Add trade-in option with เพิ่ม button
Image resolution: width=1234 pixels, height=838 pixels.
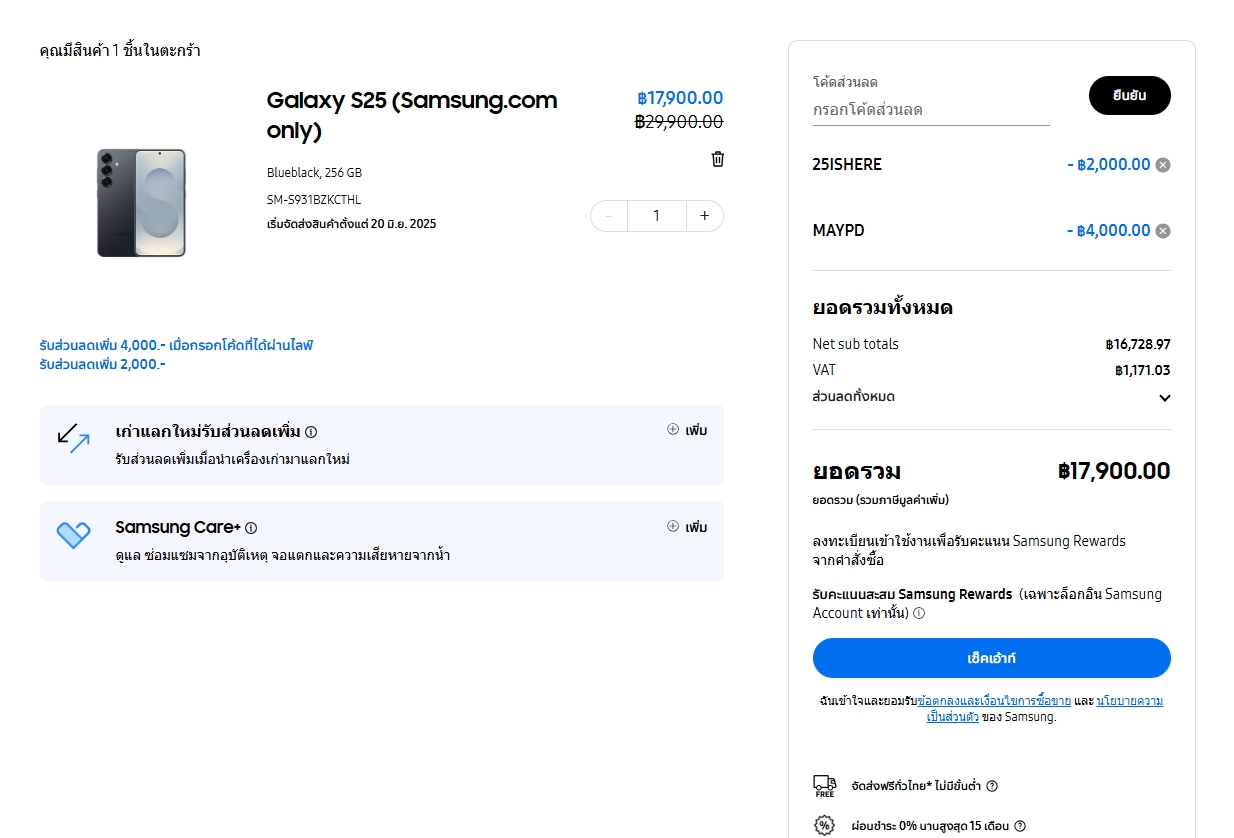[x=687, y=430]
